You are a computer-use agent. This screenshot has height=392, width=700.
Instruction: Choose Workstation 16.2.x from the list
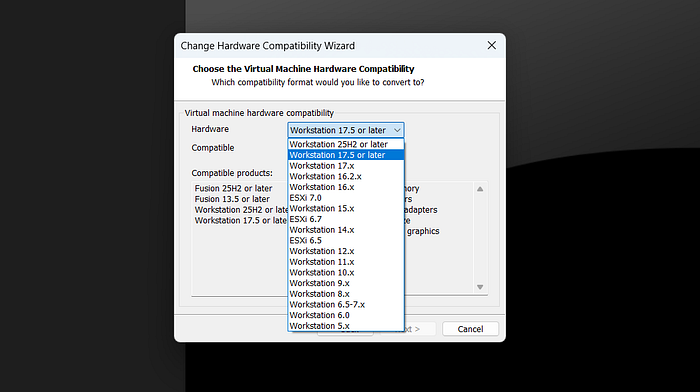tap(346, 176)
